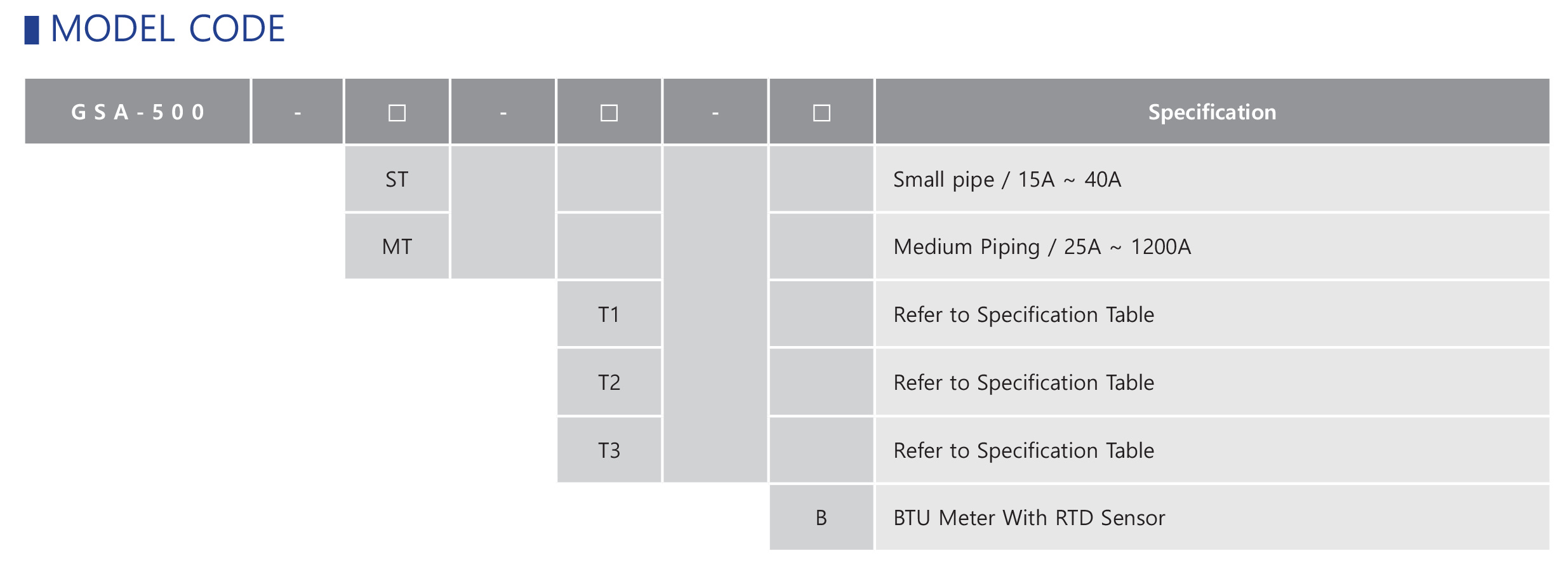Click the MODEL CODE heading text
This screenshot has height=567, width=1568.
pos(168,29)
